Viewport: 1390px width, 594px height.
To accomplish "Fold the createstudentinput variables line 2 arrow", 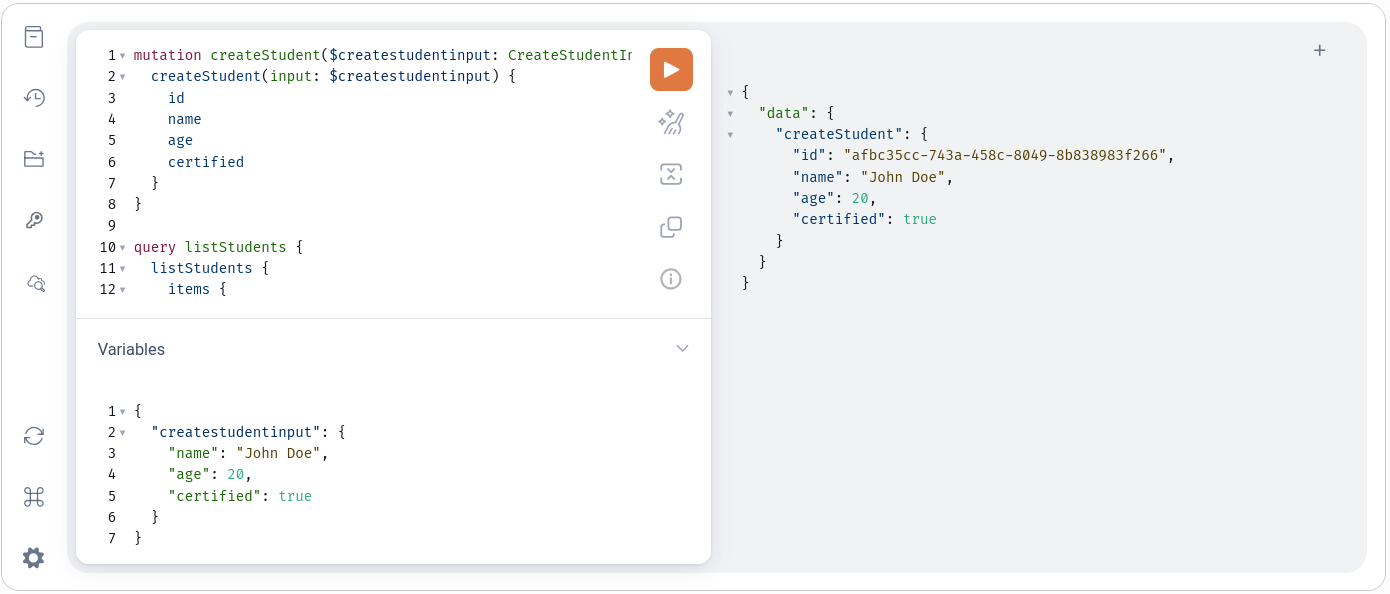I will click(x=122, y=433).
